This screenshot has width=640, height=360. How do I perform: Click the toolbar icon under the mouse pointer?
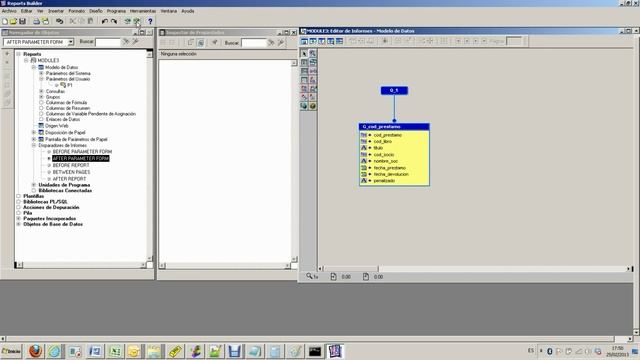click(x=137, y=21)
